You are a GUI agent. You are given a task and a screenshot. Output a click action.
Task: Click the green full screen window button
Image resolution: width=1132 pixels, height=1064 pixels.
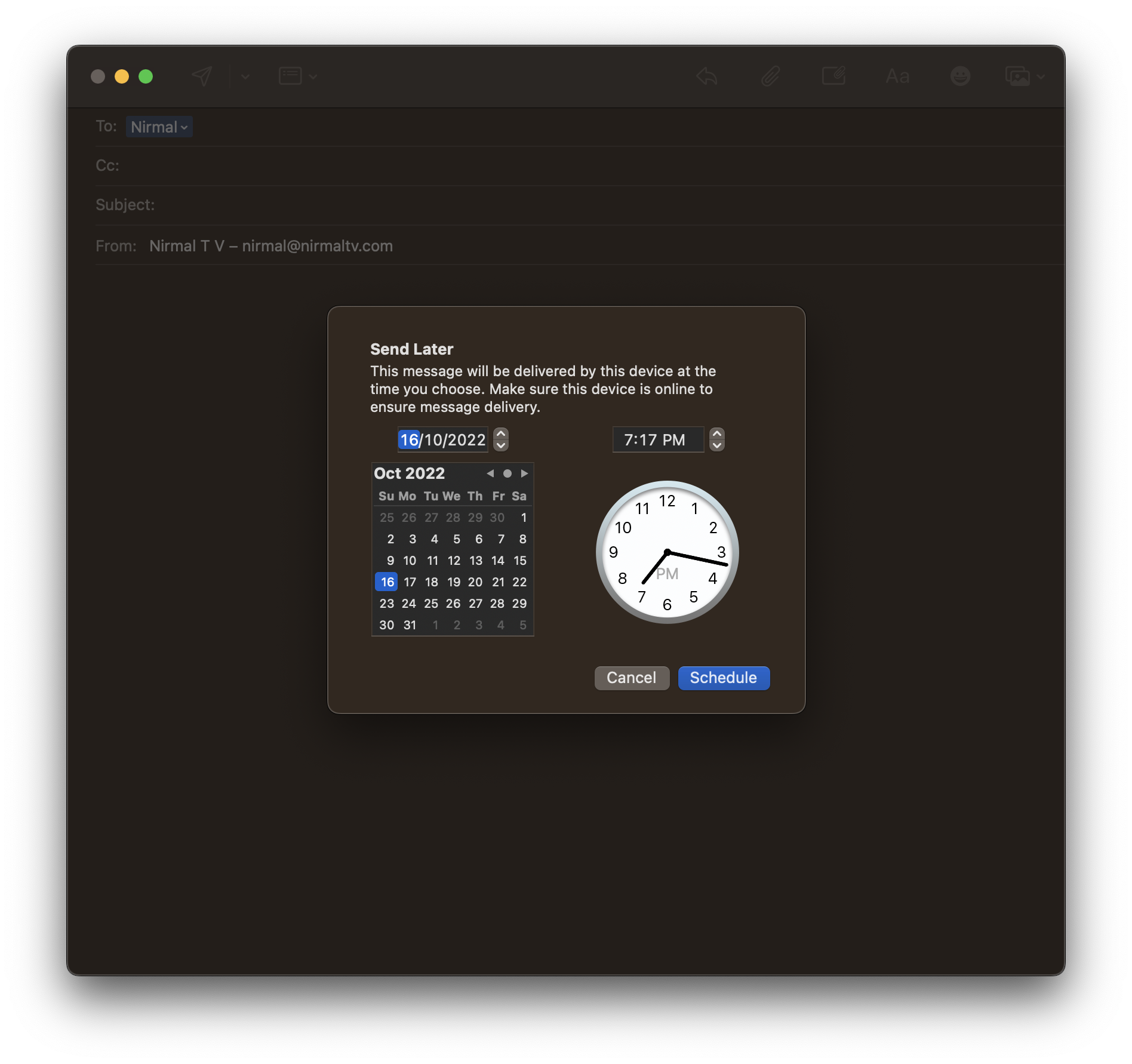pos(146,76)
